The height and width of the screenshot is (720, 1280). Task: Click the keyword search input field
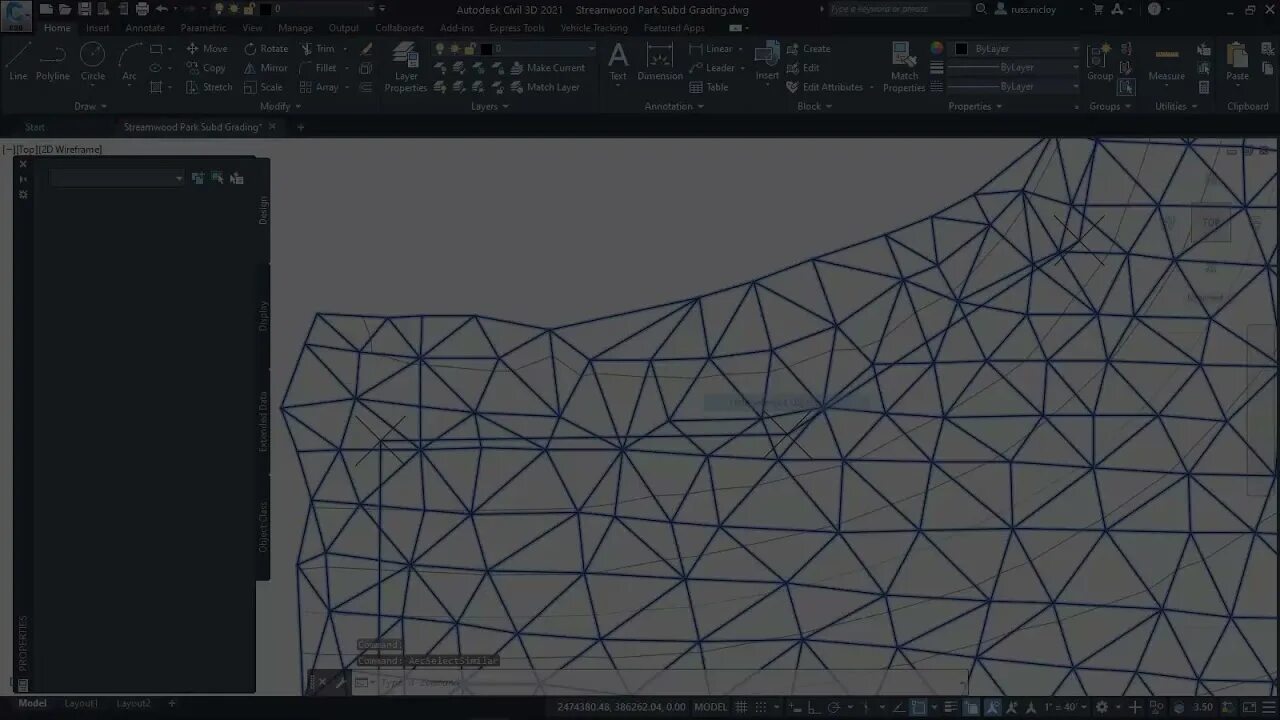click(x=899, y=9)
